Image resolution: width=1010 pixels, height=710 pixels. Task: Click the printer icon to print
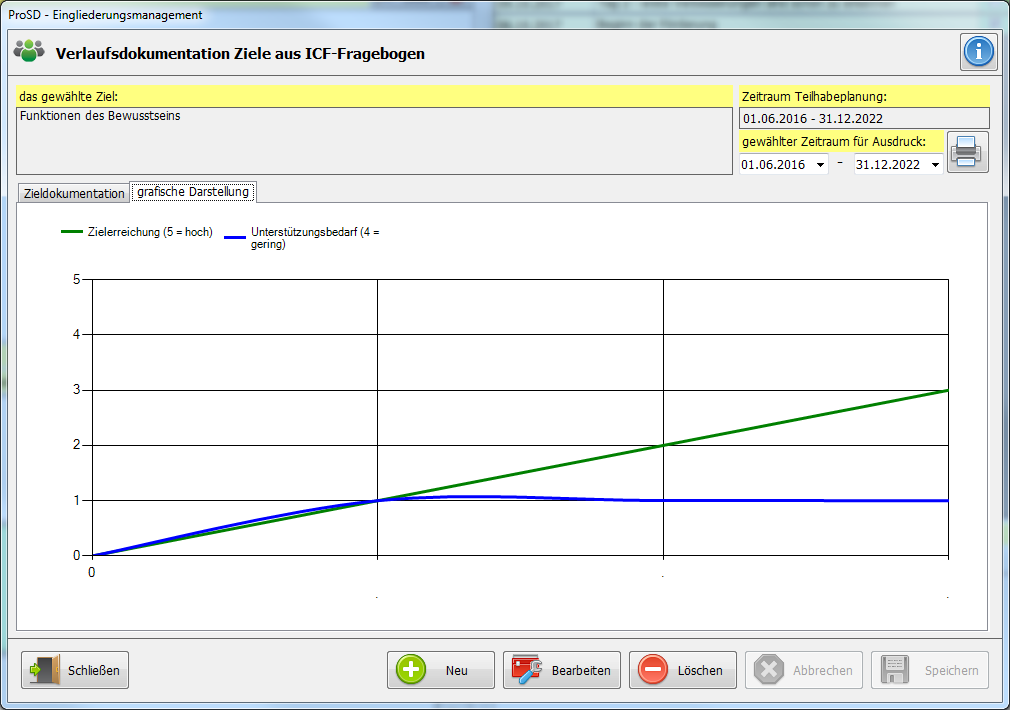[967, 153]
